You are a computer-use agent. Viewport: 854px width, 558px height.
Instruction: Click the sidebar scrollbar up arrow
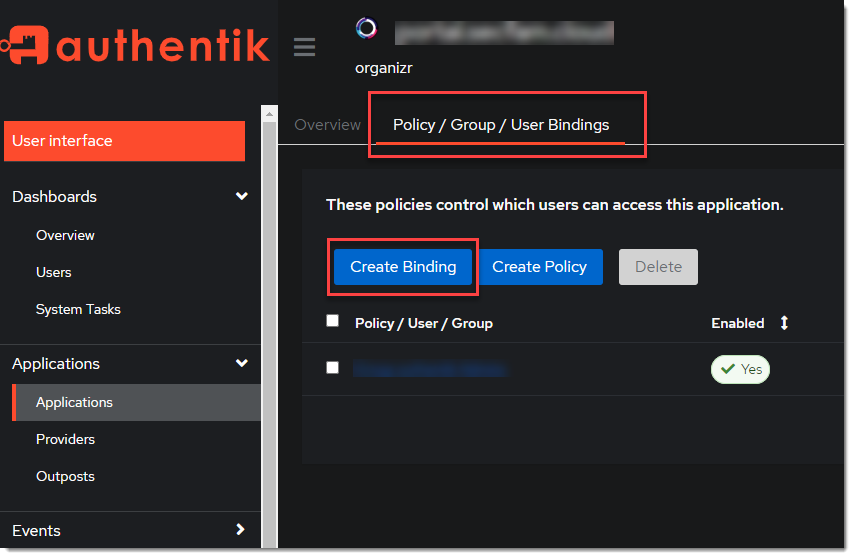point(269,114)
